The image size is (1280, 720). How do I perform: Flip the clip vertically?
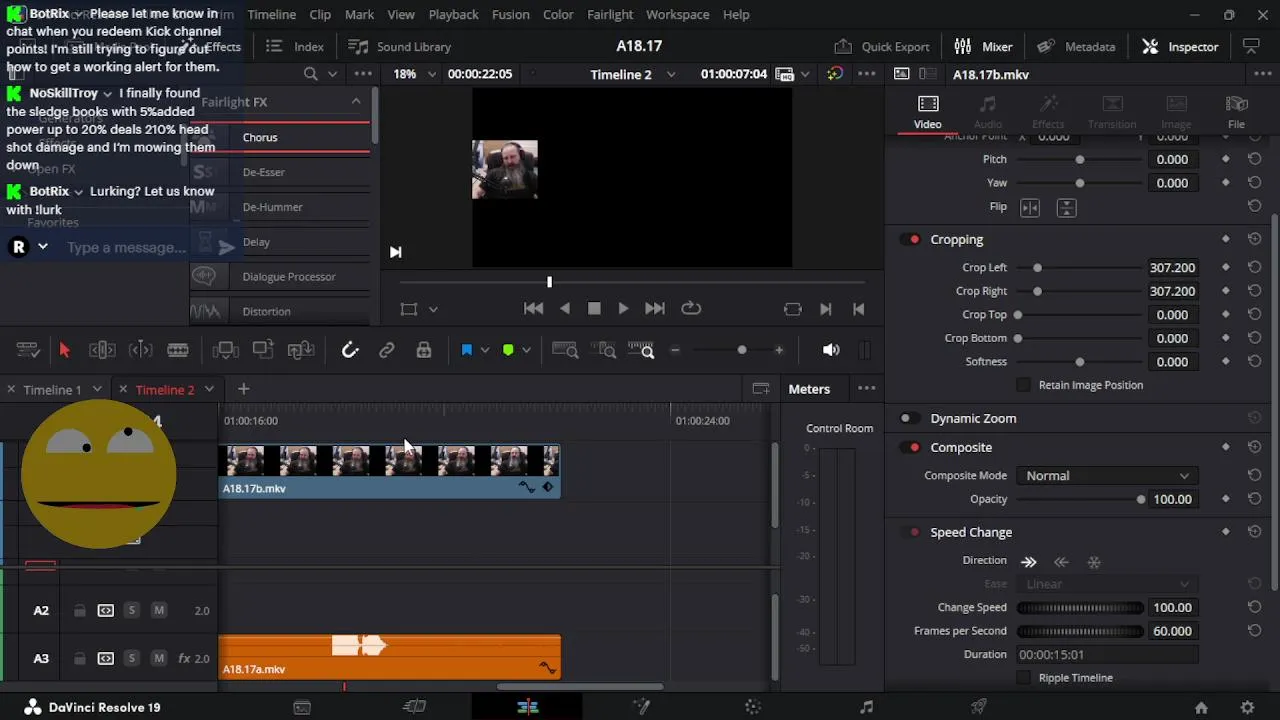pyautogui.click(x=1067, y=207)
